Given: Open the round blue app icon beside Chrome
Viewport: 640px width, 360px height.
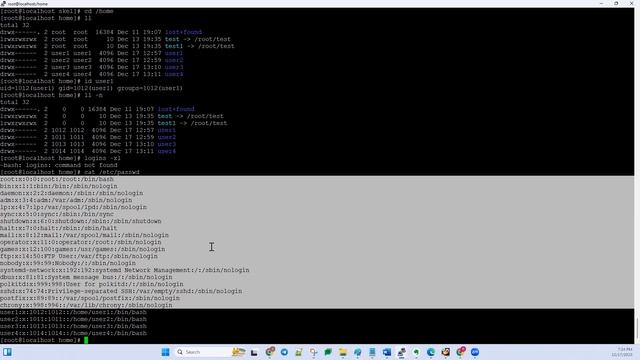Looking at the screenshot, I should 284,352.
